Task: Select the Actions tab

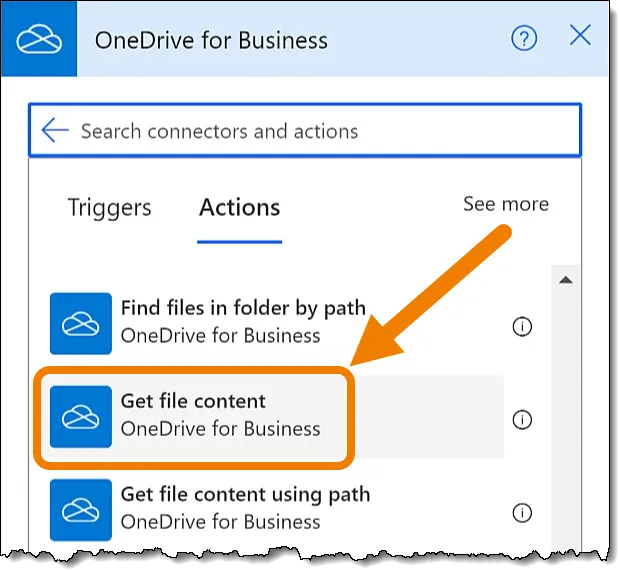Action: pyautogui.click(x=239, y=208)
